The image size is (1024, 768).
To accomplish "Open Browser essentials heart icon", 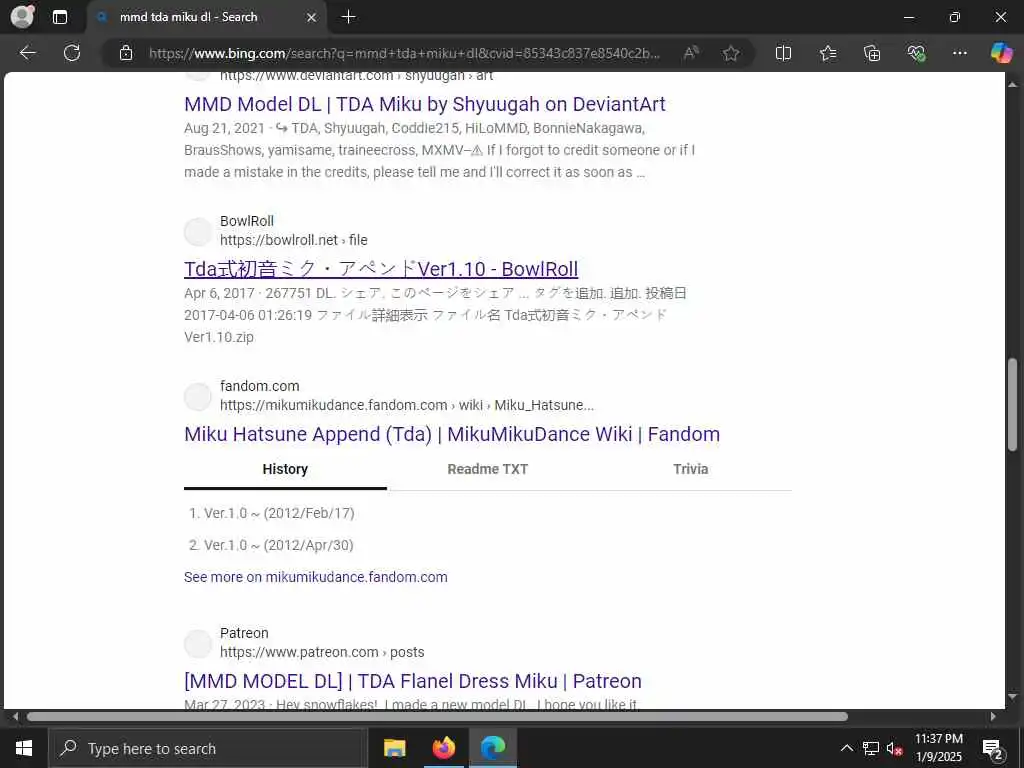I will click(x=916, y=53).
